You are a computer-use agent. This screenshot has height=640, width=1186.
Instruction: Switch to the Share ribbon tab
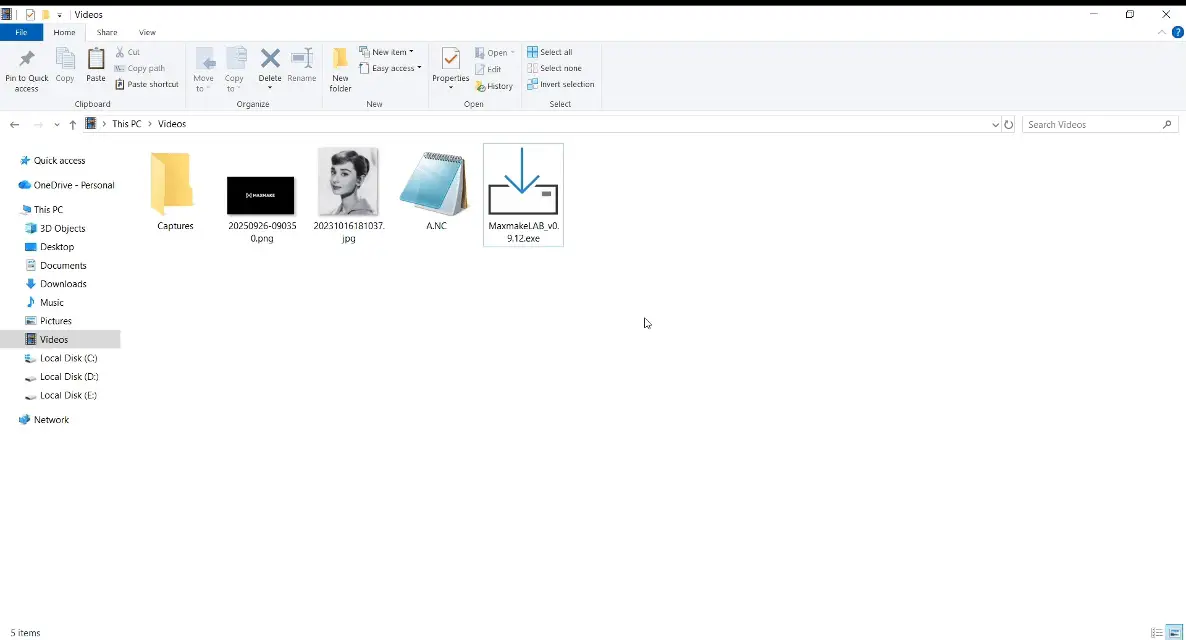pyautogui.click(x=106, y=31)
